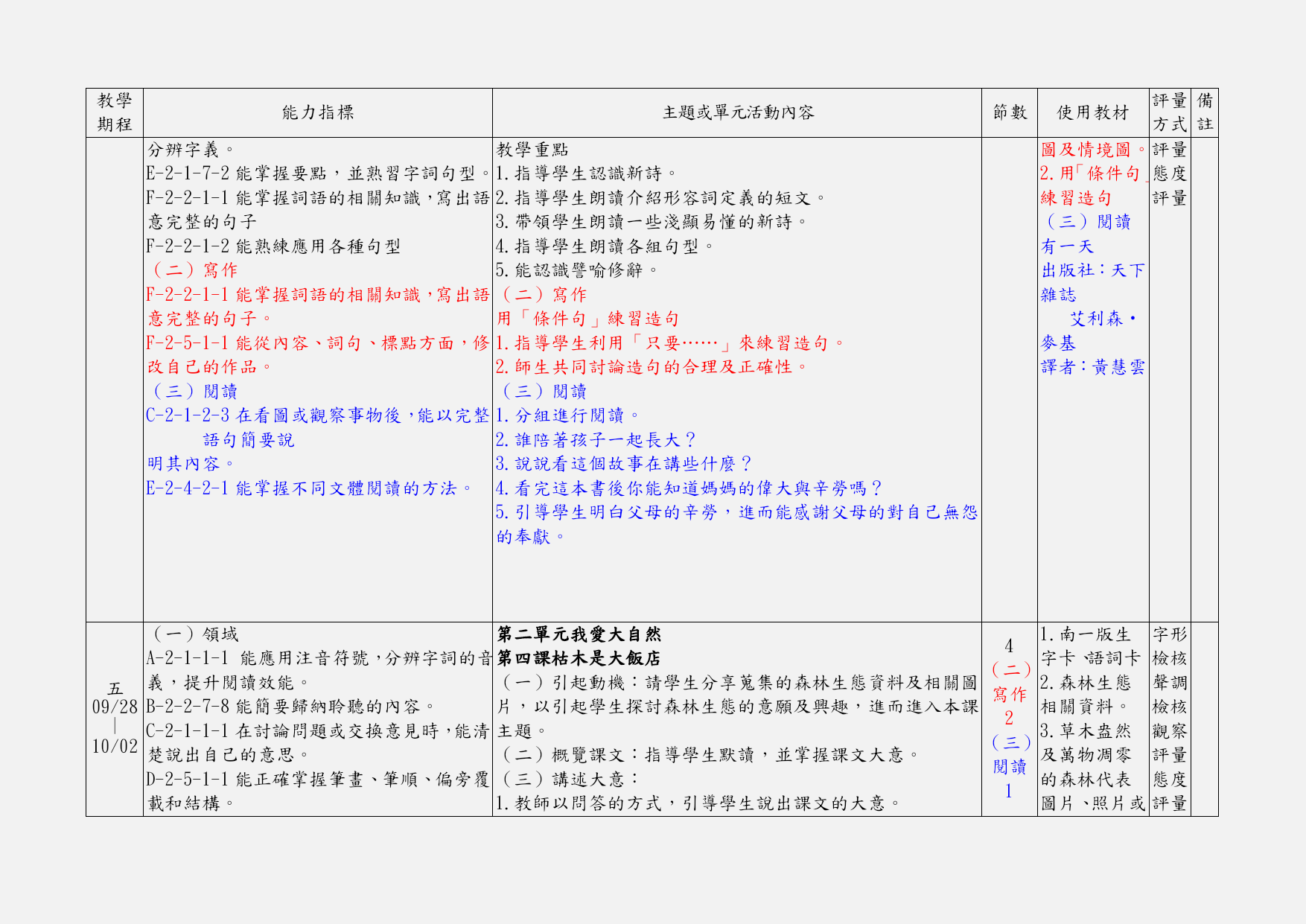Image resolution: width=1306 pixels, height=924 pixels.
Task: Click the red text 圖及情境圖
Action: coord(1094,150)
